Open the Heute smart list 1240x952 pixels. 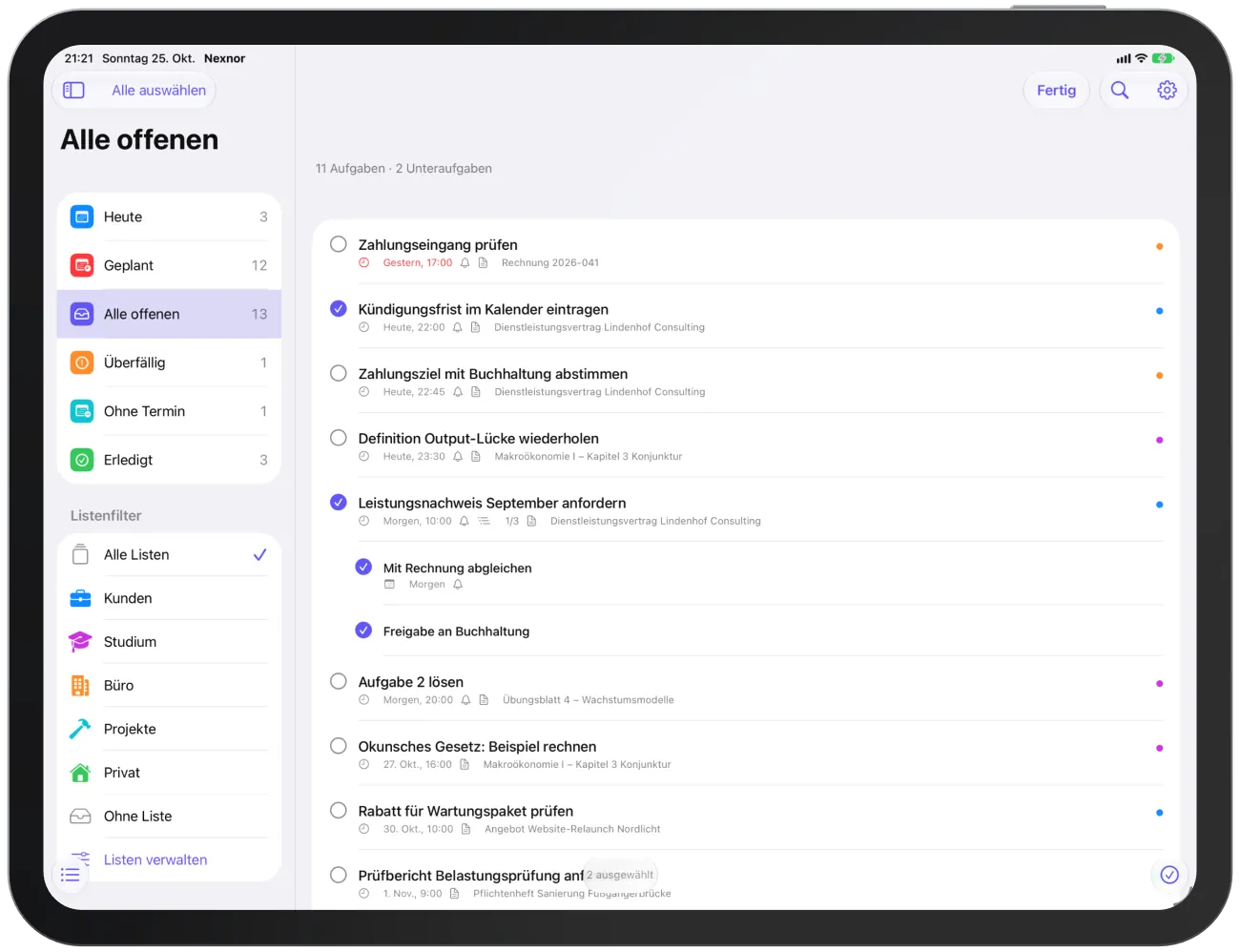coord(169,217)
